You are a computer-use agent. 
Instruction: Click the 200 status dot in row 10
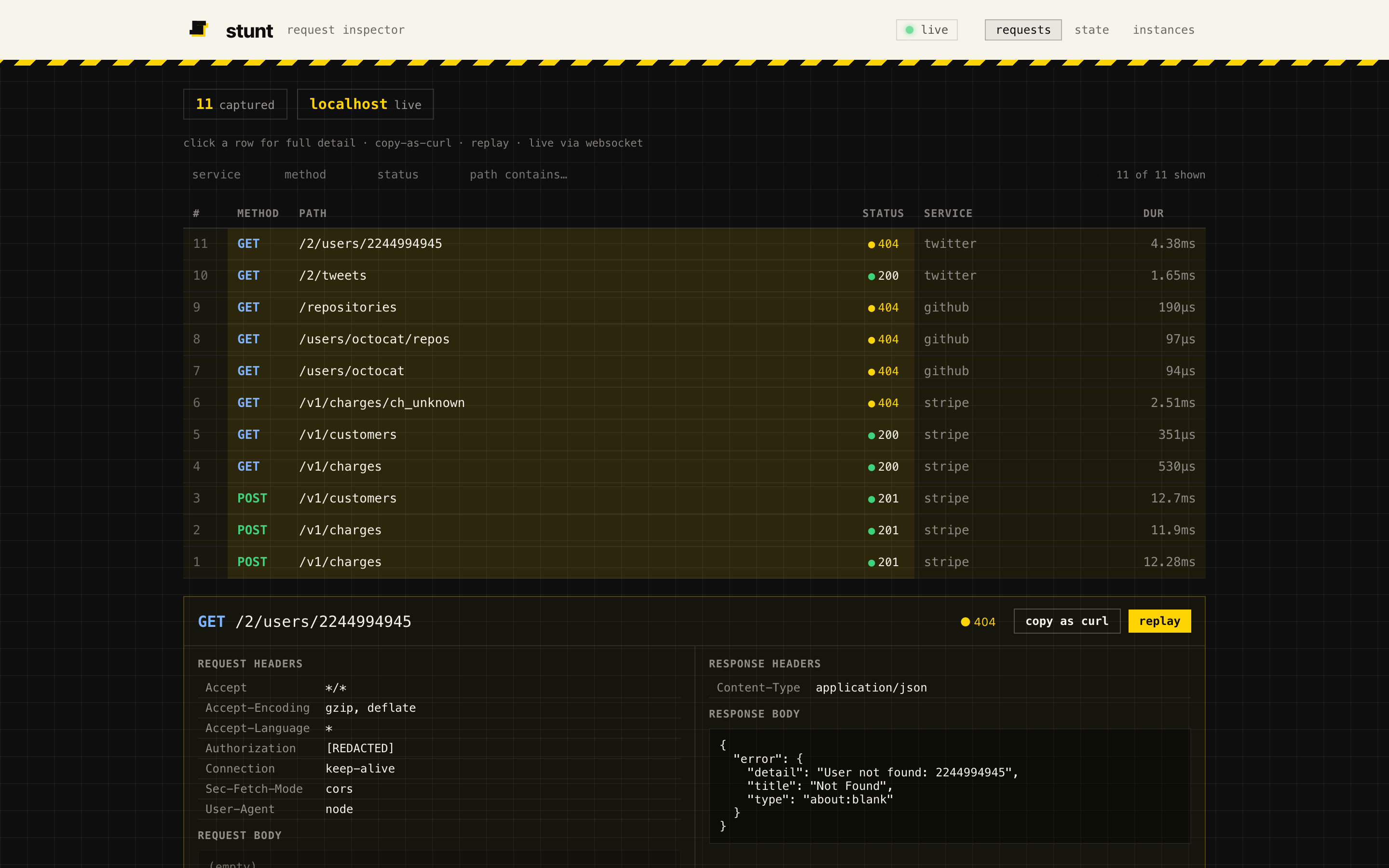point(872,276)
